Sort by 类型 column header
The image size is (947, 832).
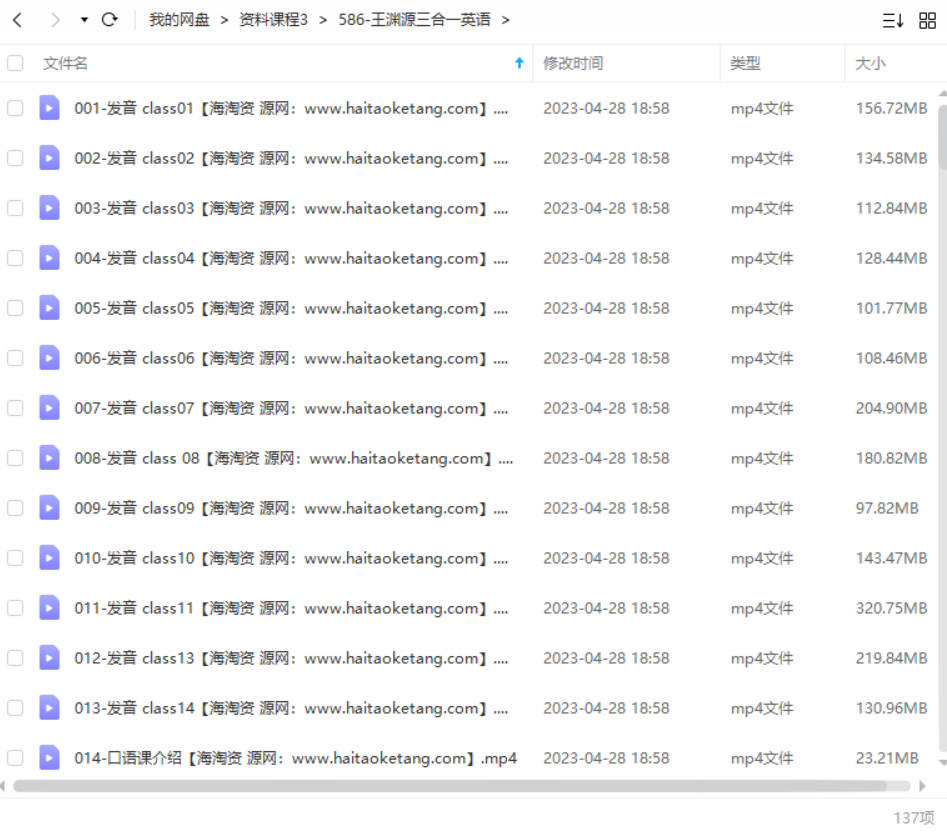coord(745,63)
